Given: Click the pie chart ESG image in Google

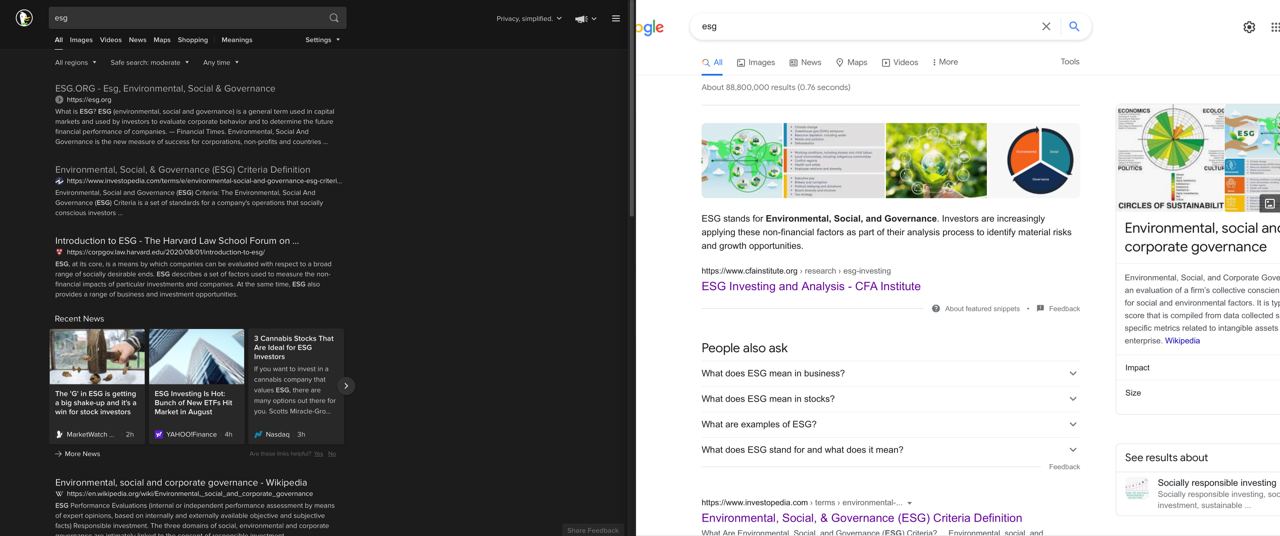Looking at the screenshot, I should tap(1035, 160).
